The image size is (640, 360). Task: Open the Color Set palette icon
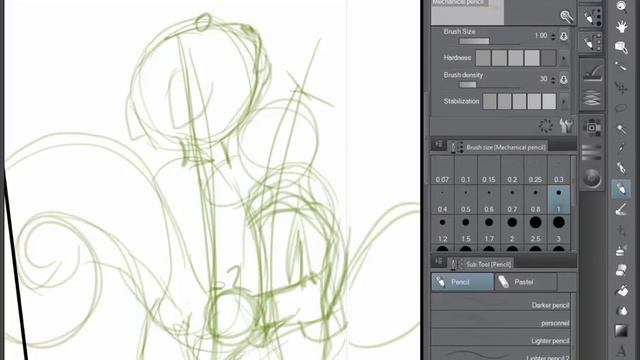pyautogui.click(x=591, y=128)
